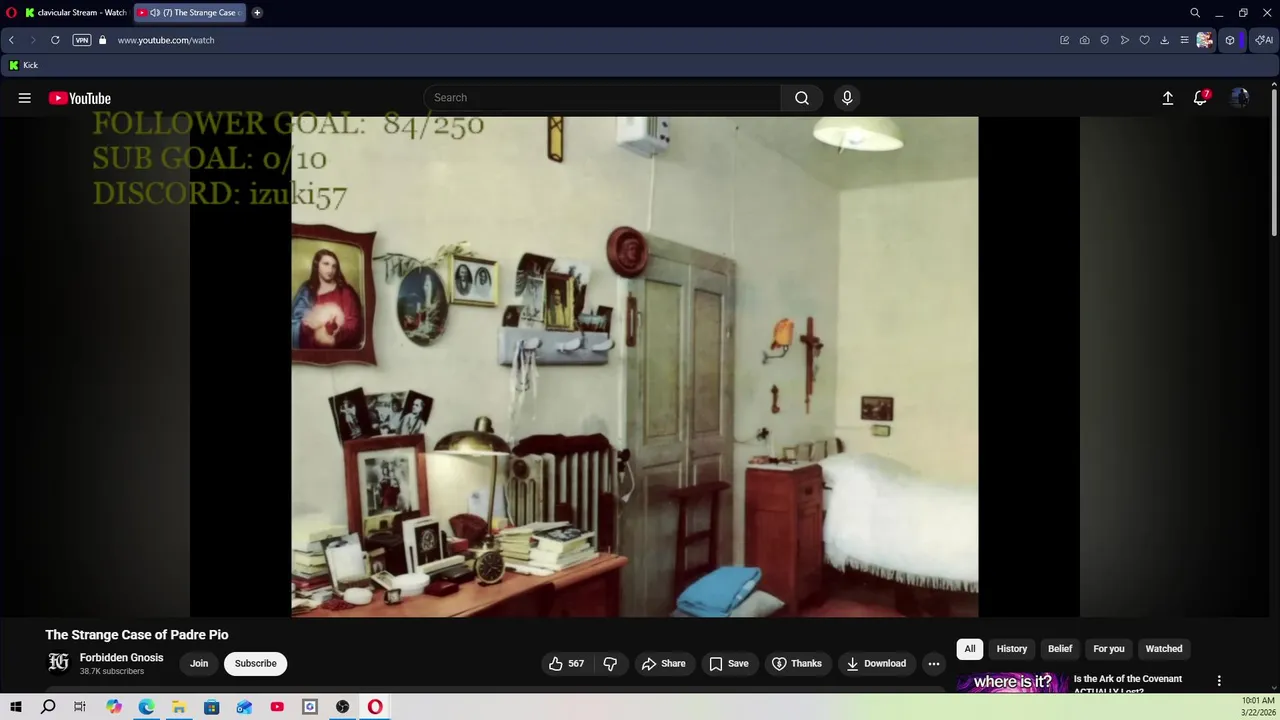Viewport: 1280px width, 720px height.
Task: Open the YouTube upload/create icon
Action: [x=1167, y=98]
